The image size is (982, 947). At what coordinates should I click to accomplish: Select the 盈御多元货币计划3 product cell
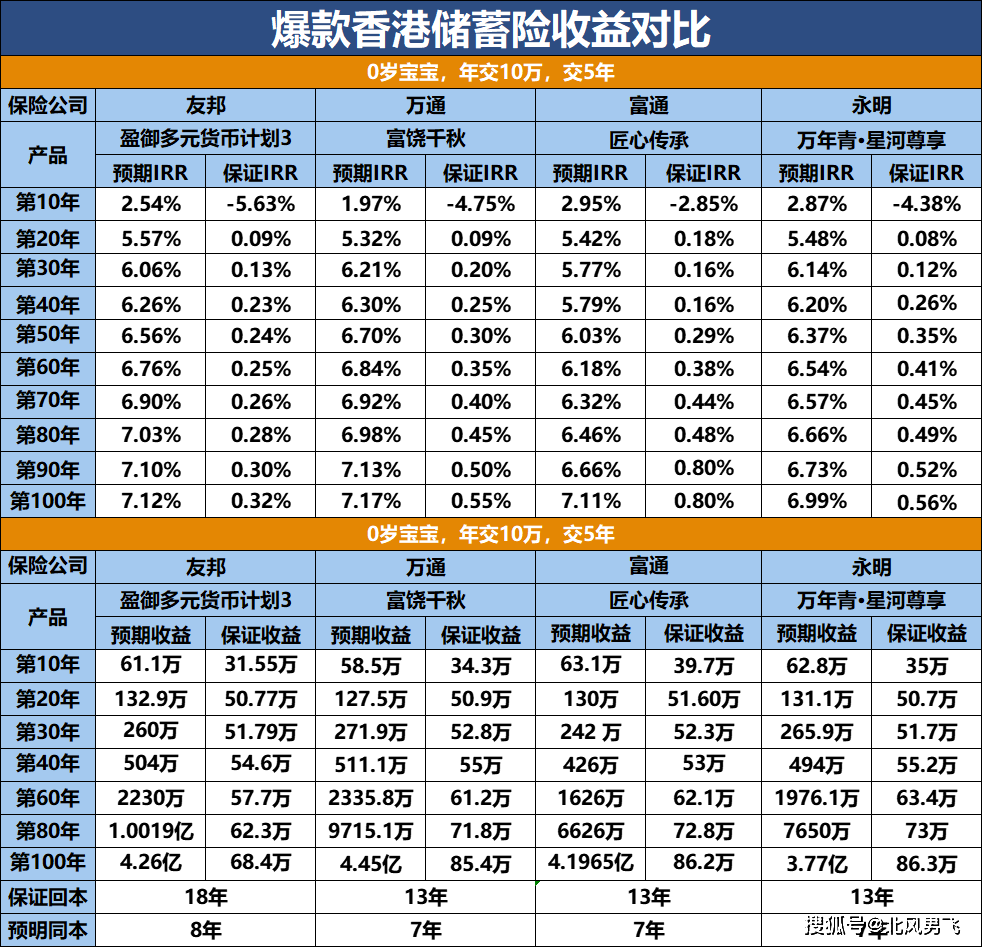coord(205,138)
